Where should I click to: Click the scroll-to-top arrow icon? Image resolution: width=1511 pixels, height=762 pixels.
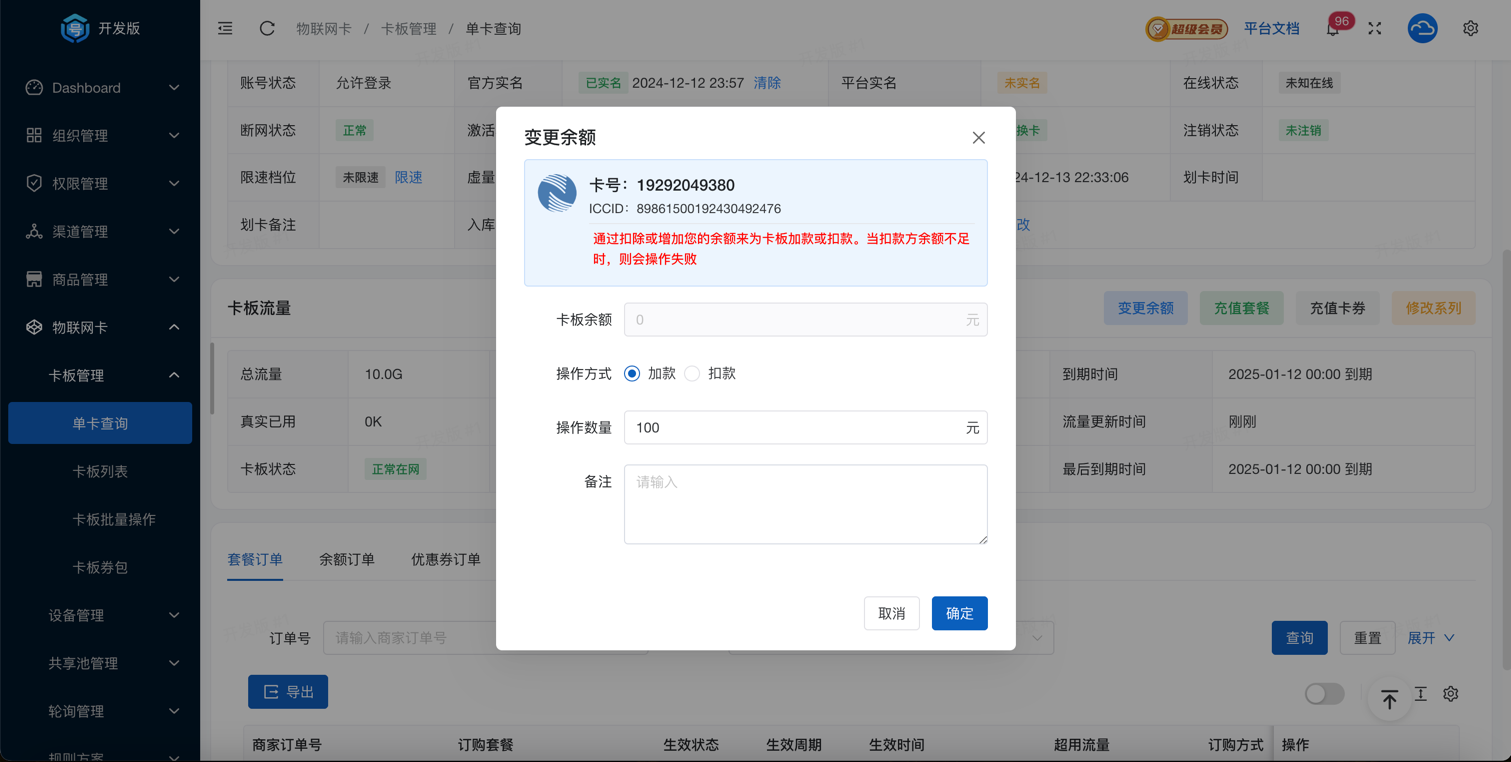(1389, 699)
